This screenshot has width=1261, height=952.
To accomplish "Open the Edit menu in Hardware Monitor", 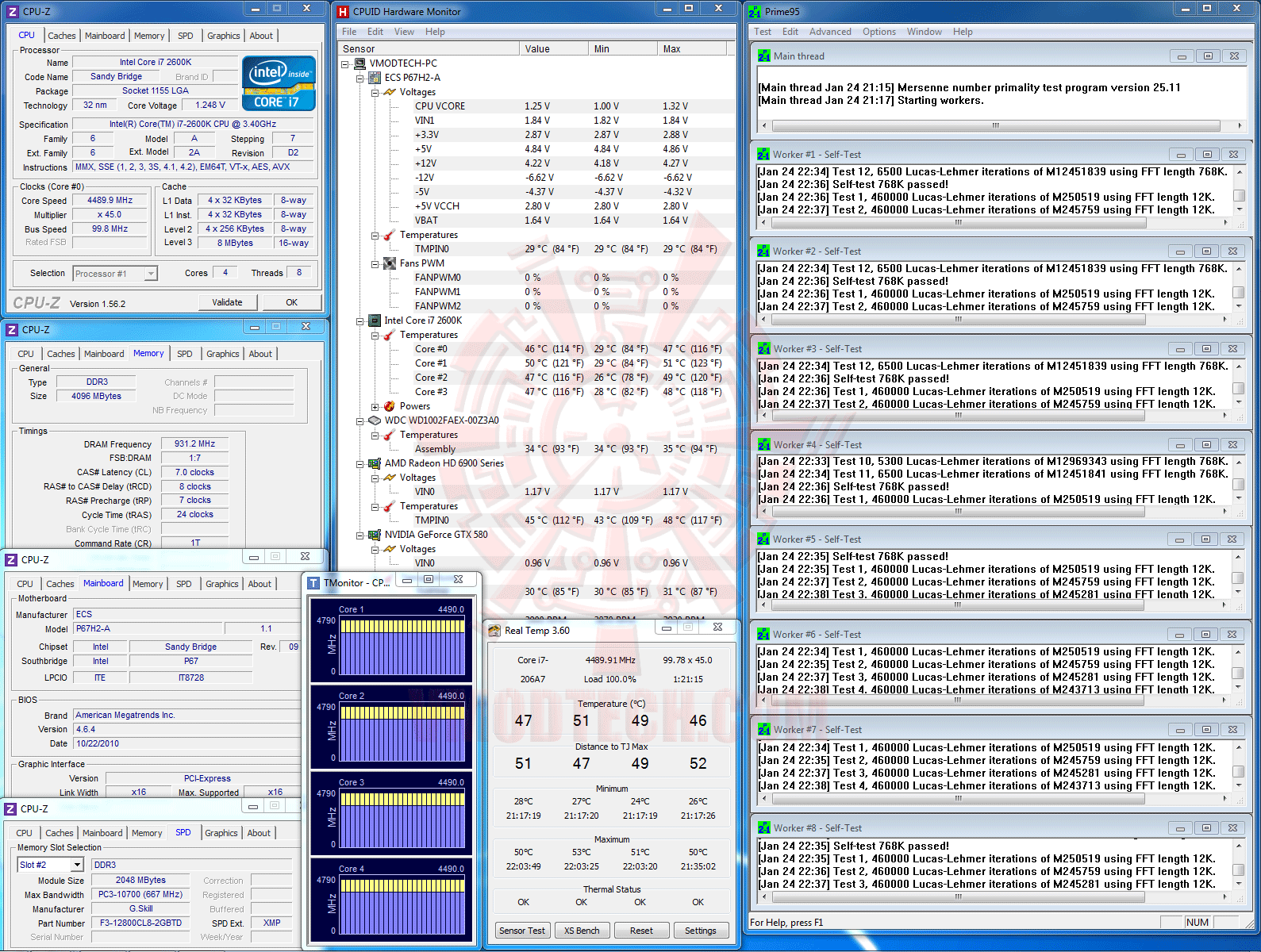I will (x=375, y=32).
